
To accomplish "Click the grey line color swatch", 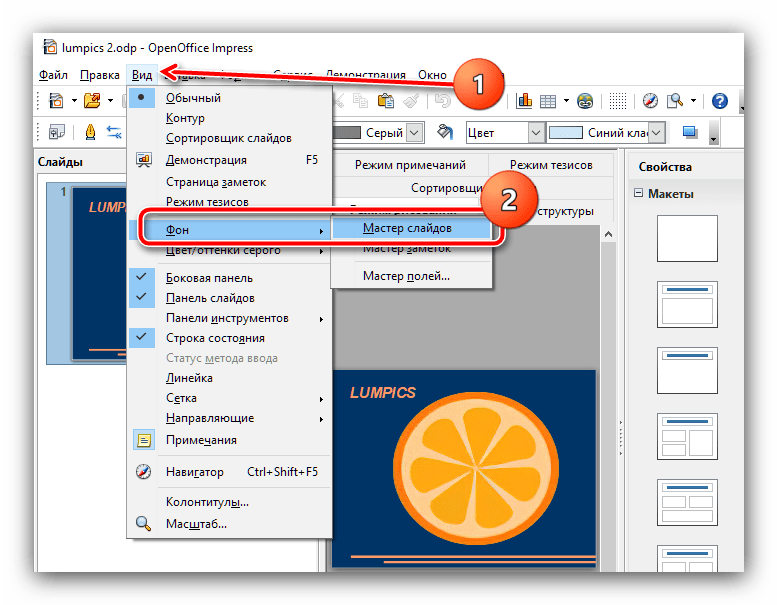I will click(347, 132).
